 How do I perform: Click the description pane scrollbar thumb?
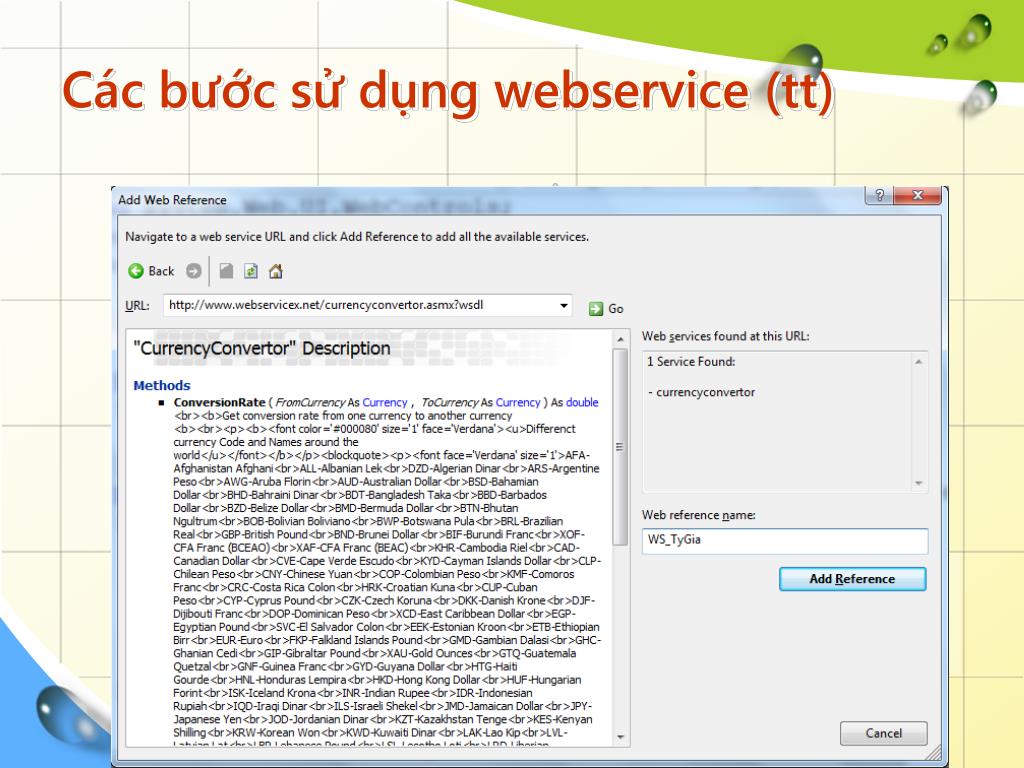620,447
